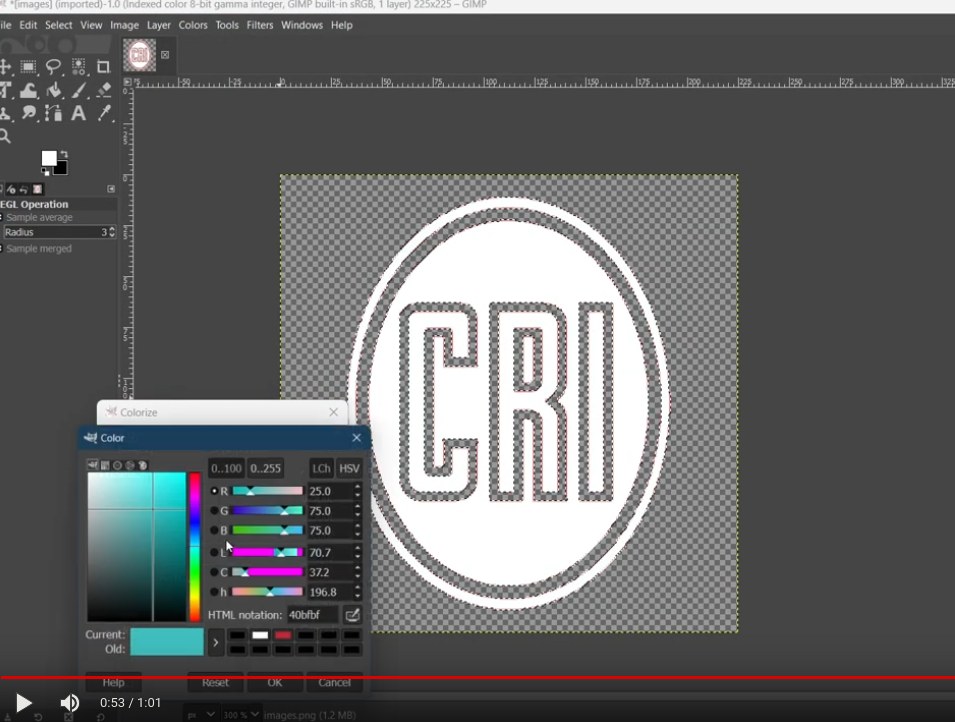
Task: Switch color model to HSV
Action: (349, 468)
